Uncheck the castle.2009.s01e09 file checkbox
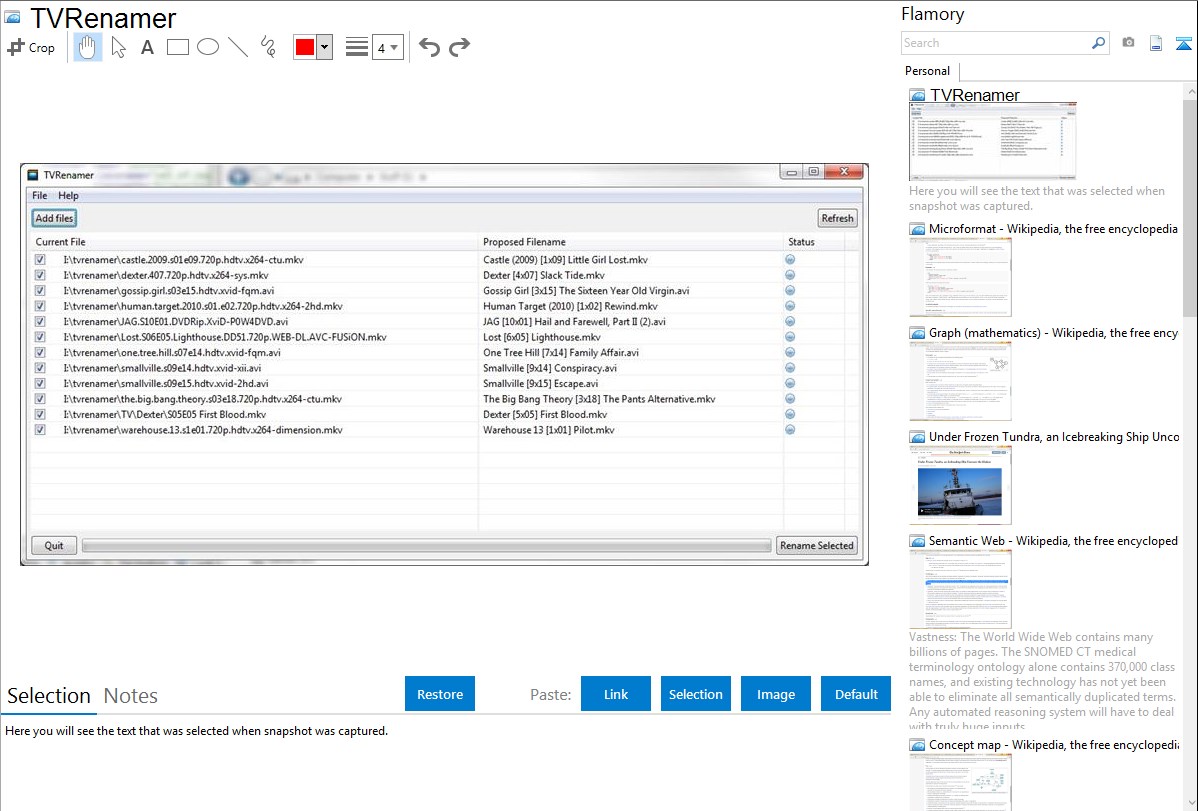The width and height of the screenshot is (1198, 811). (x=40, y=260)
